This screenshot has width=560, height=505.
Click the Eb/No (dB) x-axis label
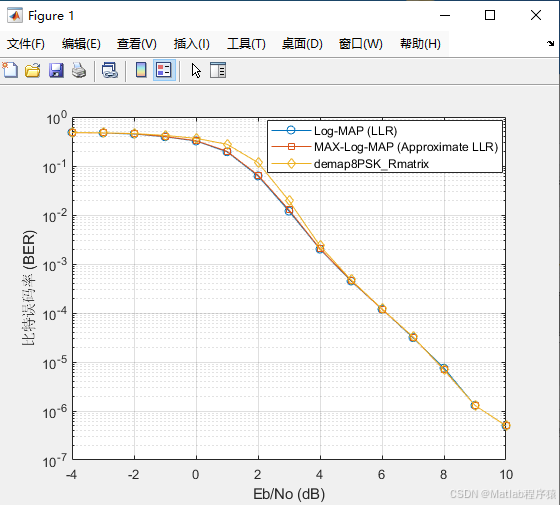[x=289, y=494]
